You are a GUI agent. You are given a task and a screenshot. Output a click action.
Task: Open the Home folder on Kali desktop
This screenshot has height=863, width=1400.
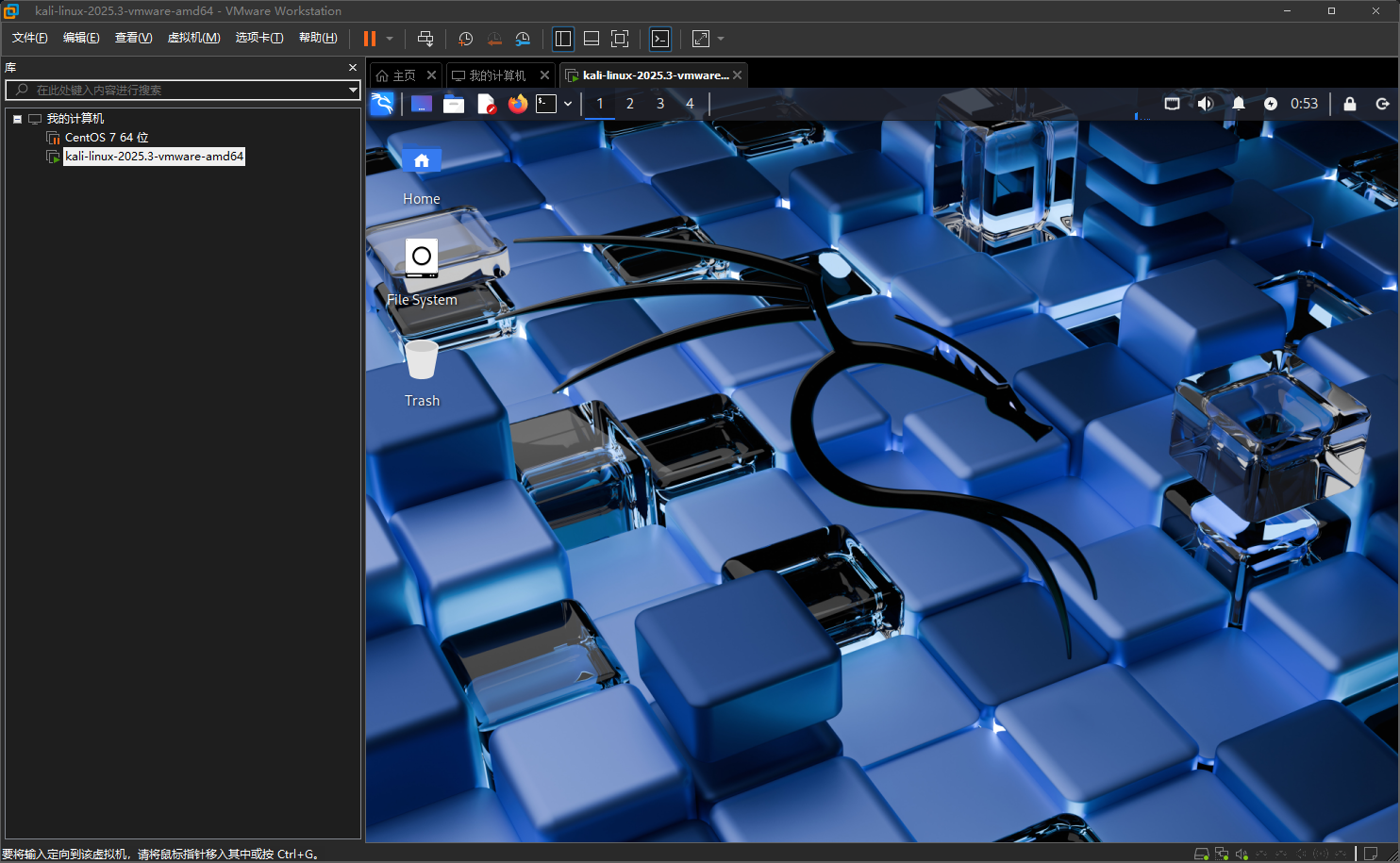tap(422, 175)
